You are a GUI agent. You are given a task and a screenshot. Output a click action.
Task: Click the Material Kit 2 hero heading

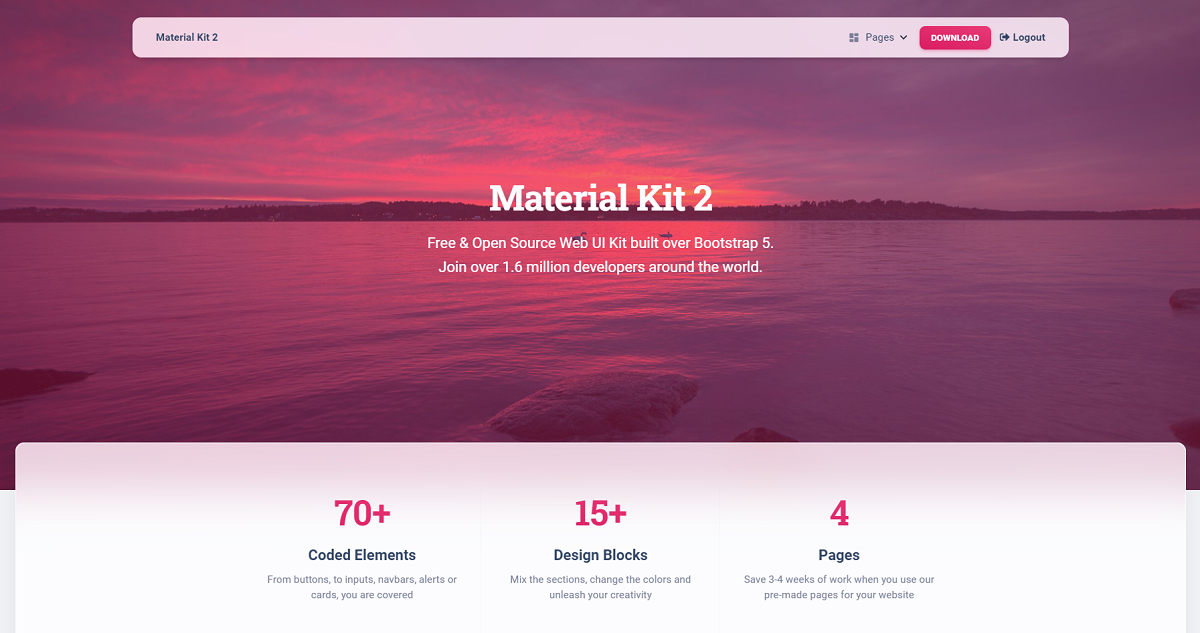coord(601,198)
